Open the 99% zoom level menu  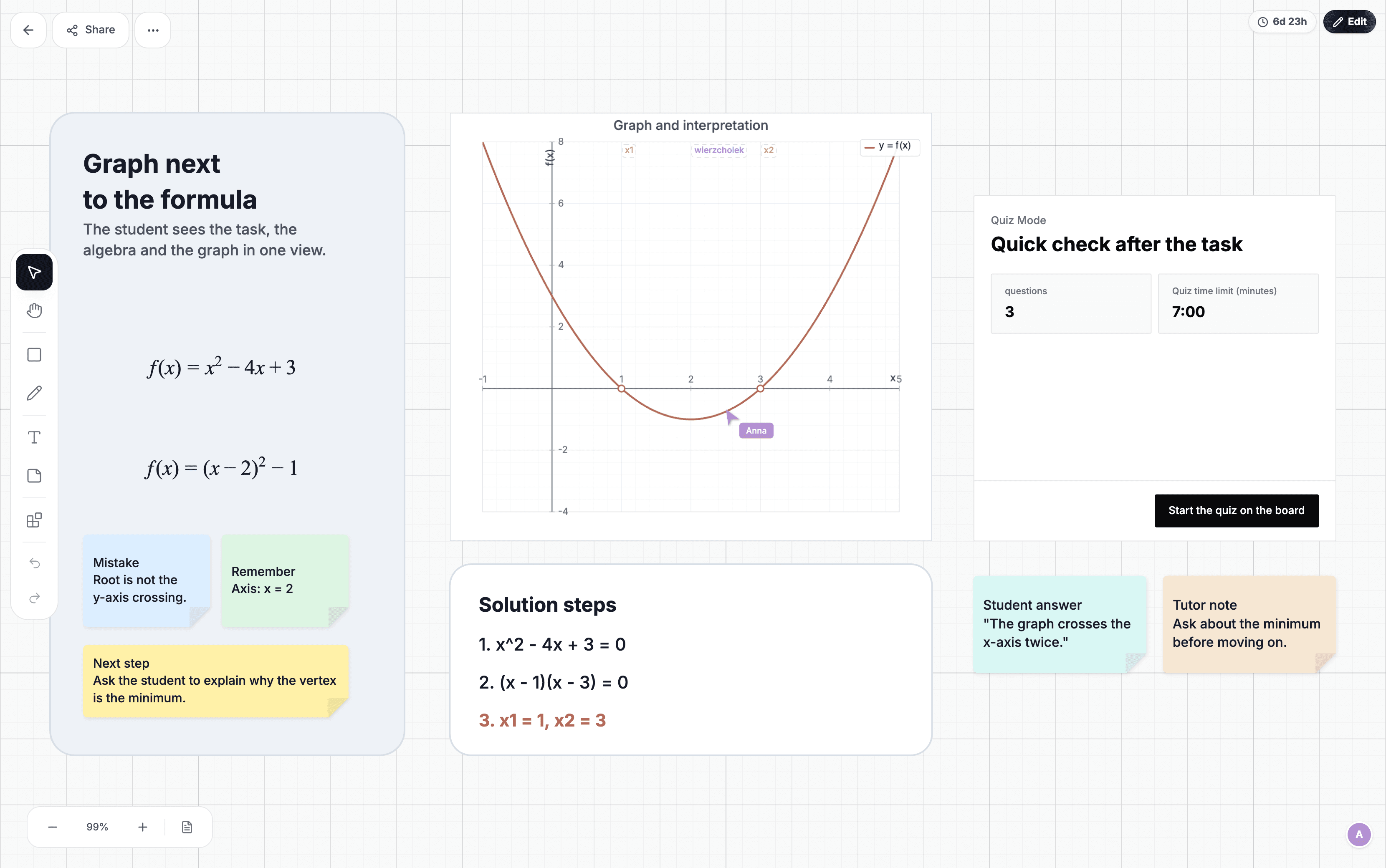click(x=97, y=827)
